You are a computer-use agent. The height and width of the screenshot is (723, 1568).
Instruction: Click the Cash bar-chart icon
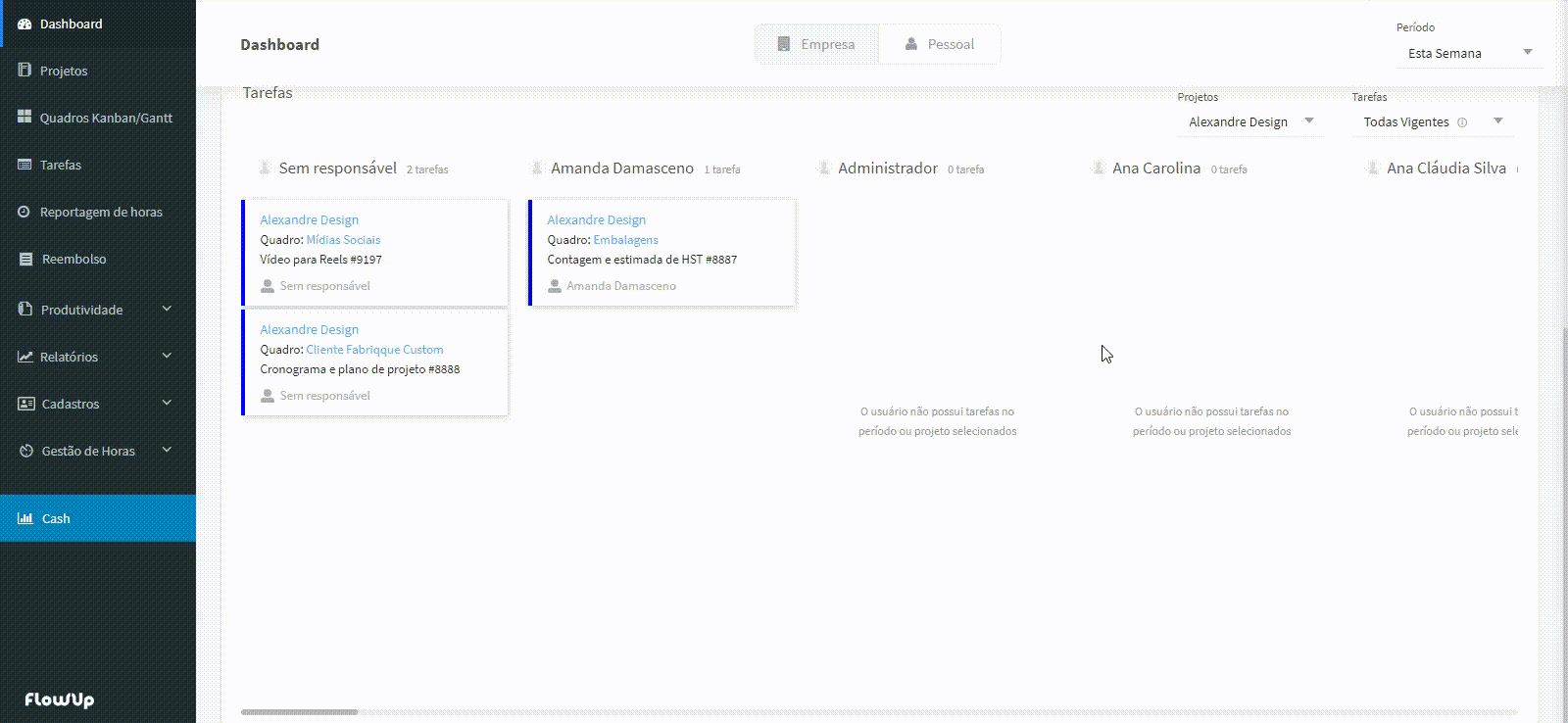[x=25, y=518]
